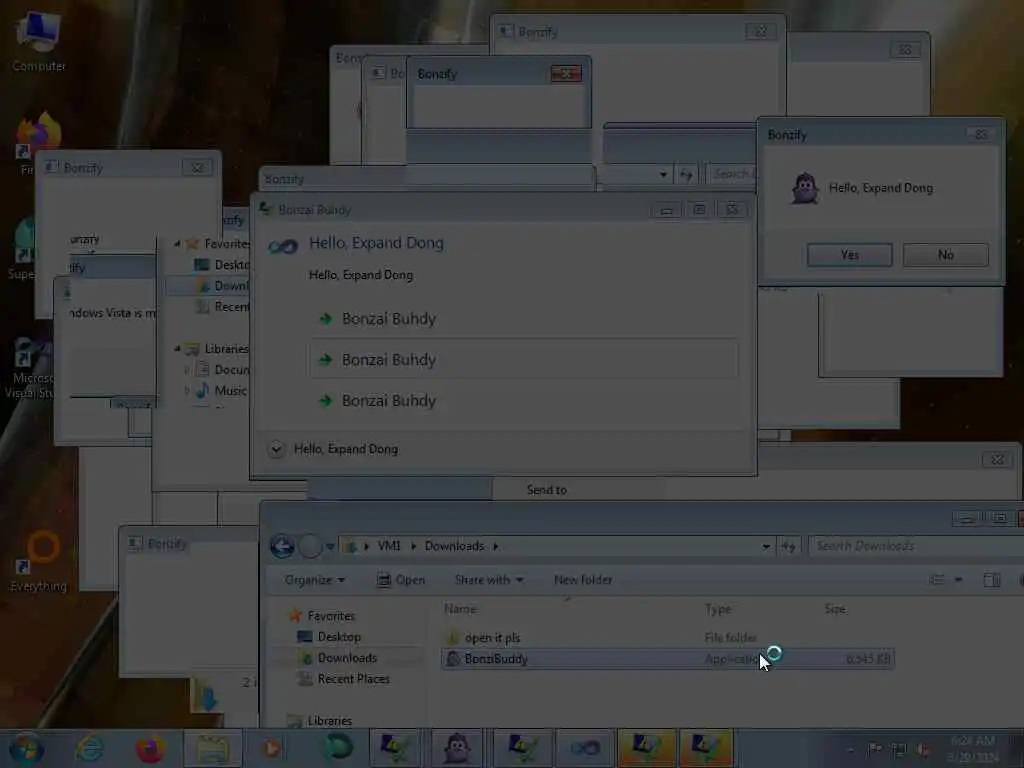Open the volume speaker tray icon
Image resolution: width=1024 pixels, height=768 pixels.
coord(923,749)
